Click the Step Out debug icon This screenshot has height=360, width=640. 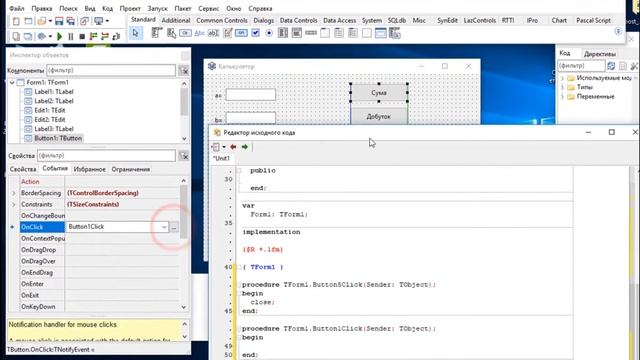(116, 36)
